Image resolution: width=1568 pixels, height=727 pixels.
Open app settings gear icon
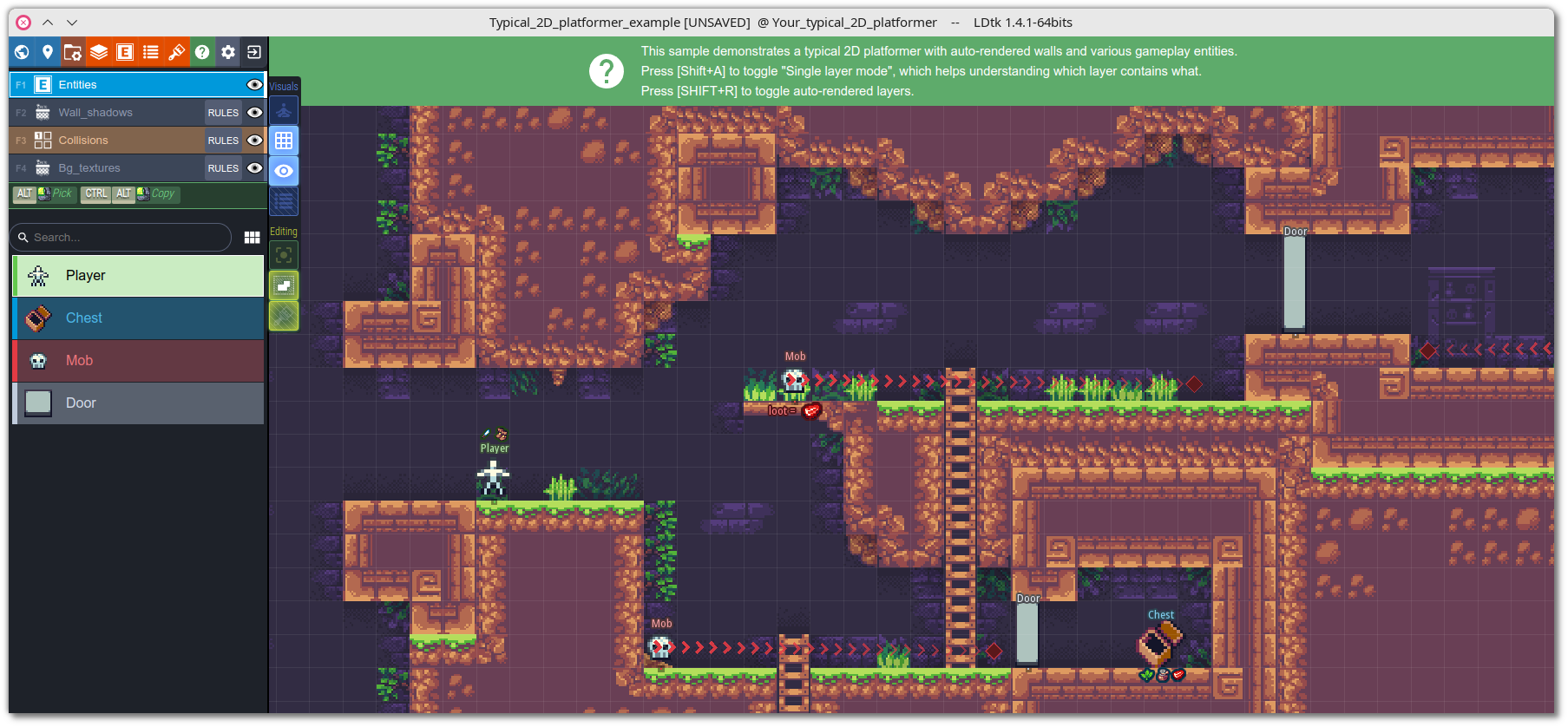[228, 52]
